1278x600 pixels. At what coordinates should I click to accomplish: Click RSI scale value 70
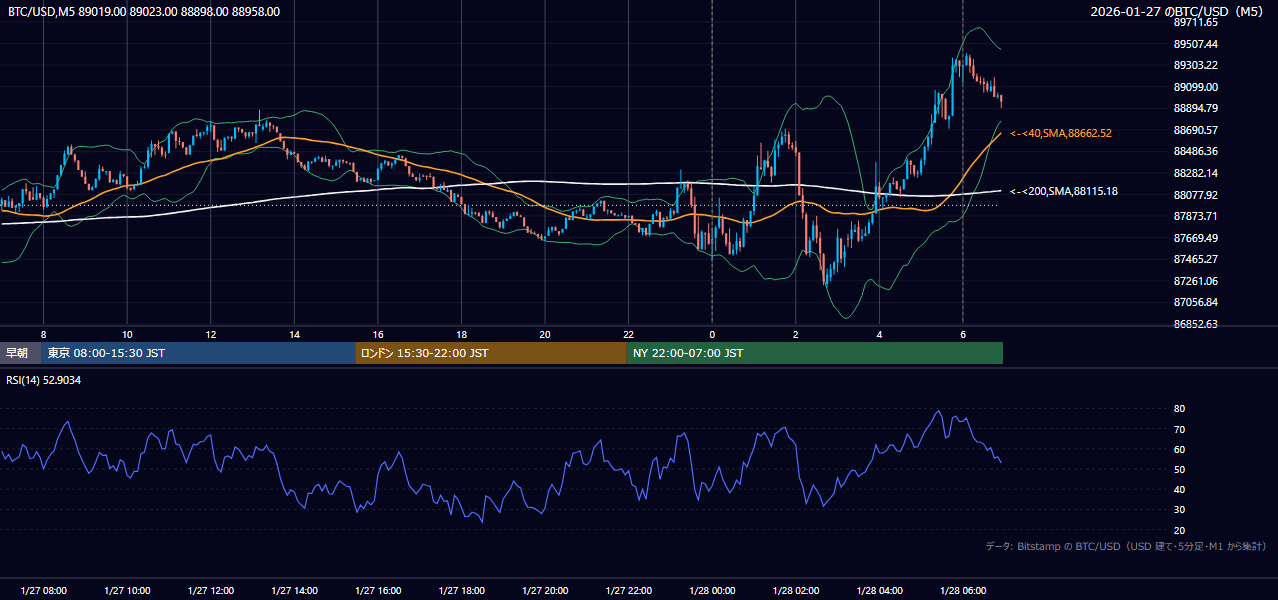pos(1179,429)
